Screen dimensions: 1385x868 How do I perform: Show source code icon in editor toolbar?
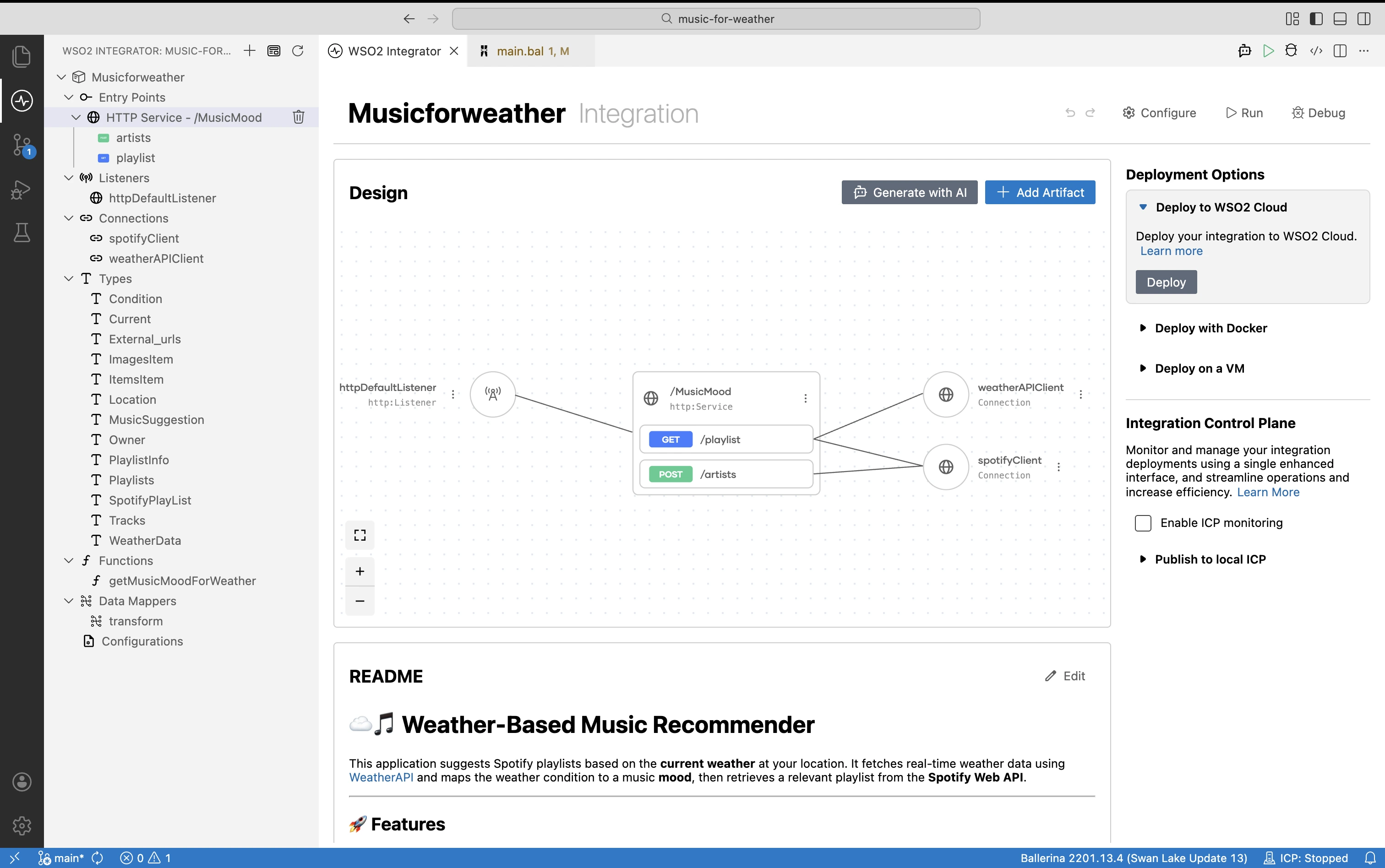(1316, 51)
